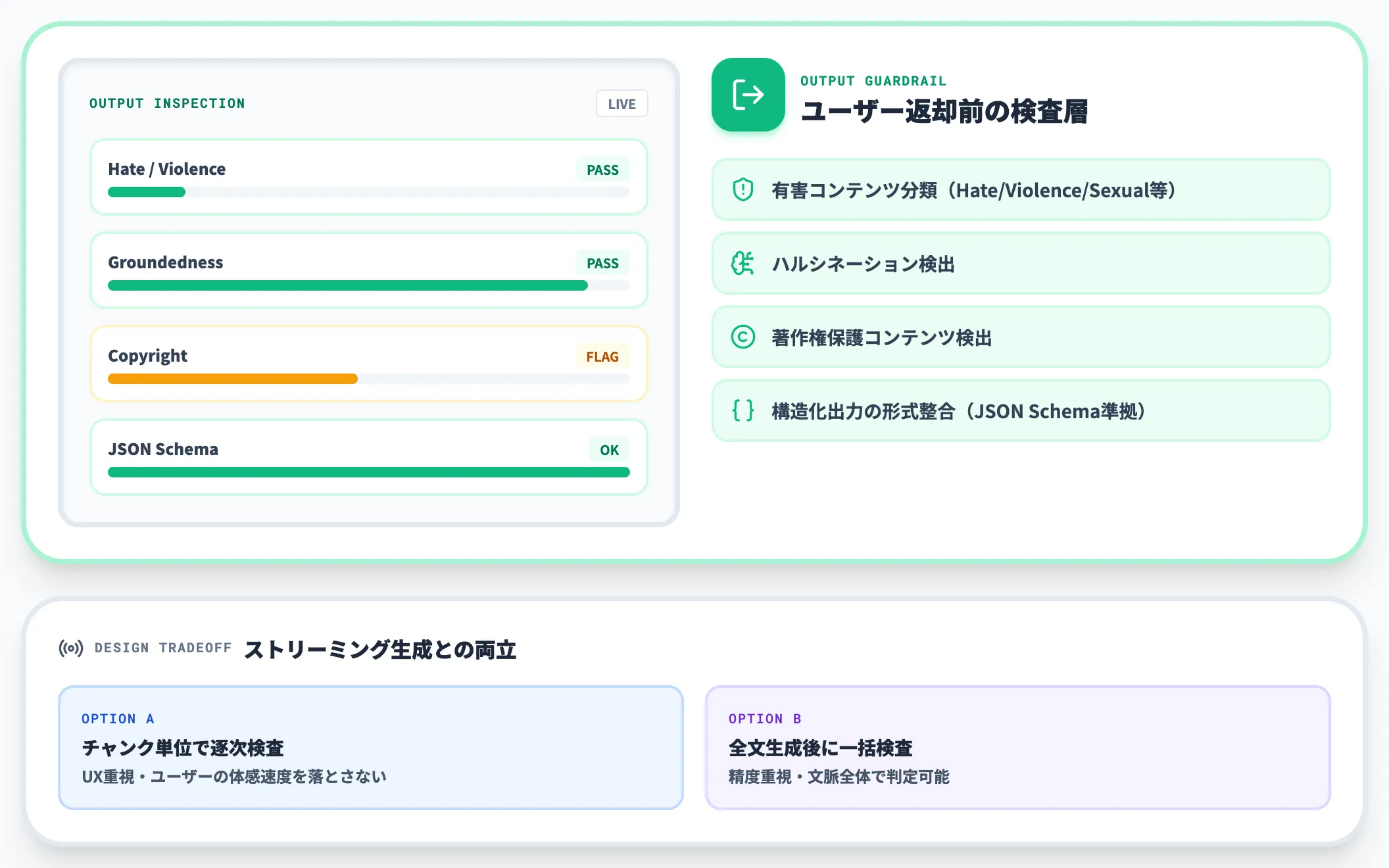Click the curly braces JSON icon
Screen dimensions: 1389x868
click(743, 411)
